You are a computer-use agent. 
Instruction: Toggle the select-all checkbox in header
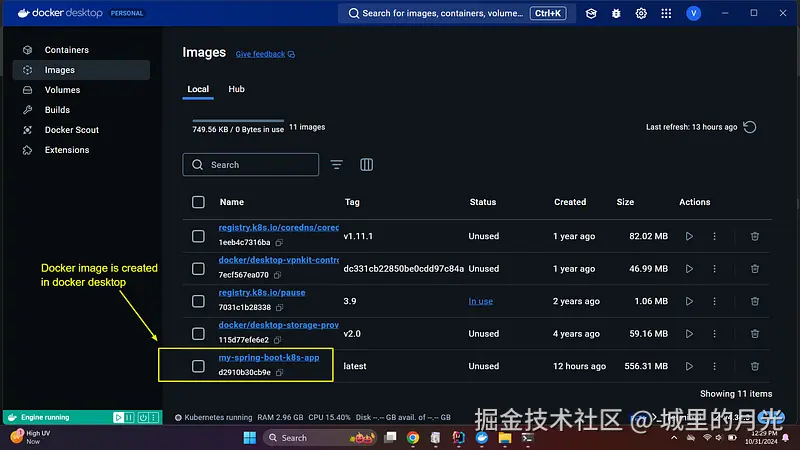(x=198, y=202)
